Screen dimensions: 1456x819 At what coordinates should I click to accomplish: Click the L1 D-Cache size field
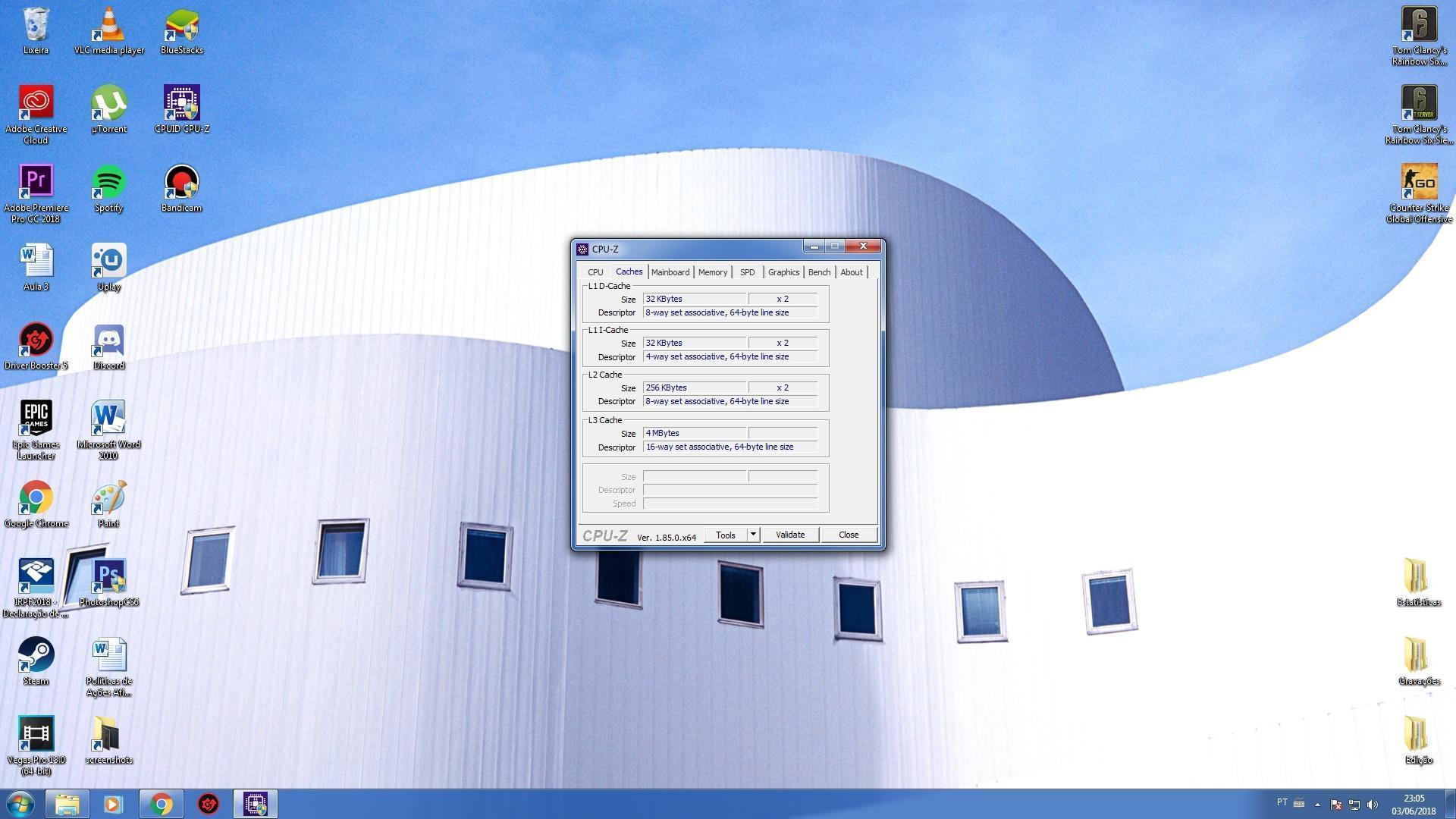pyautogui.click(x=695, y=300)
